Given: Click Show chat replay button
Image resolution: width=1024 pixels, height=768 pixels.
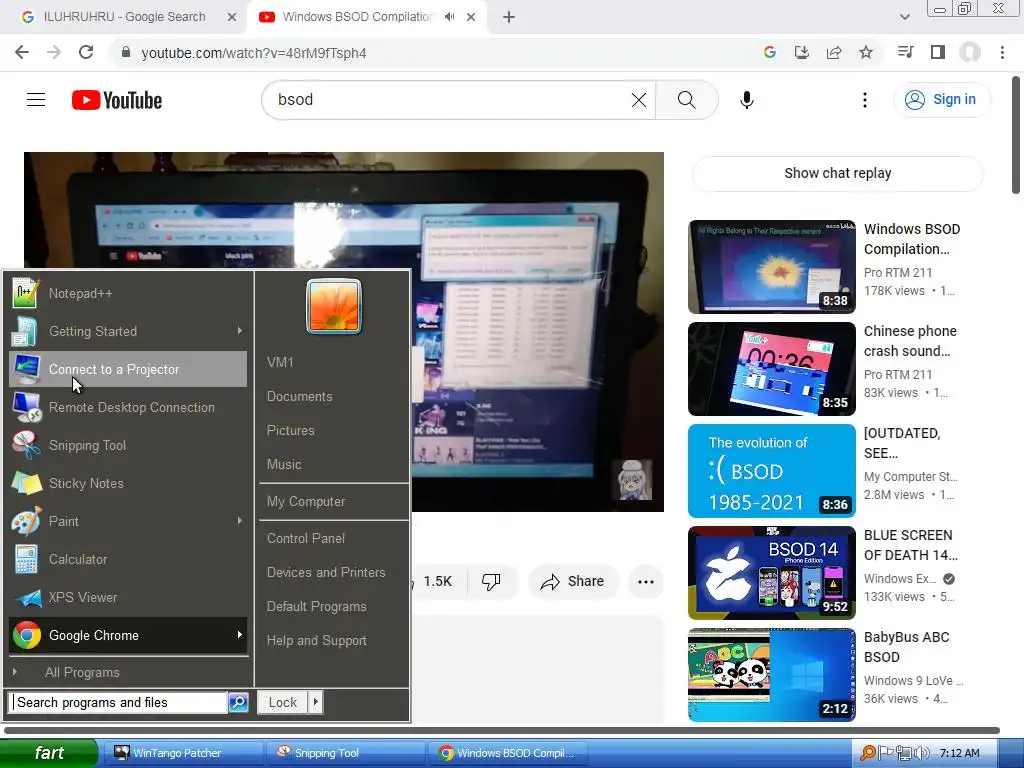Looking at the screenshot, I should pos(837,173).
